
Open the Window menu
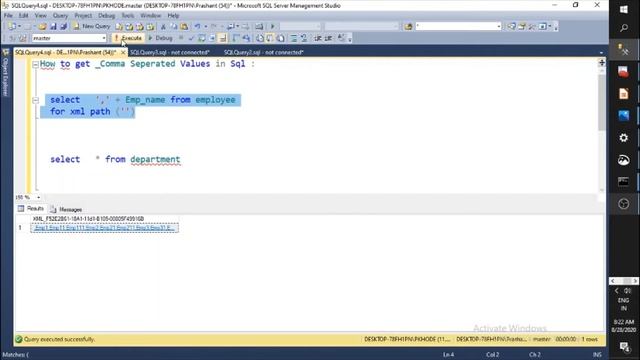(151, 16)
